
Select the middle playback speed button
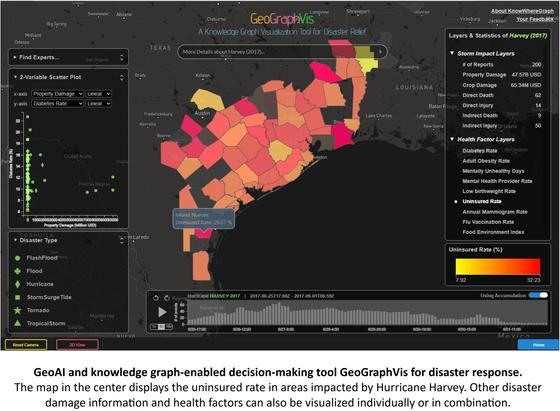click(161, 327)
